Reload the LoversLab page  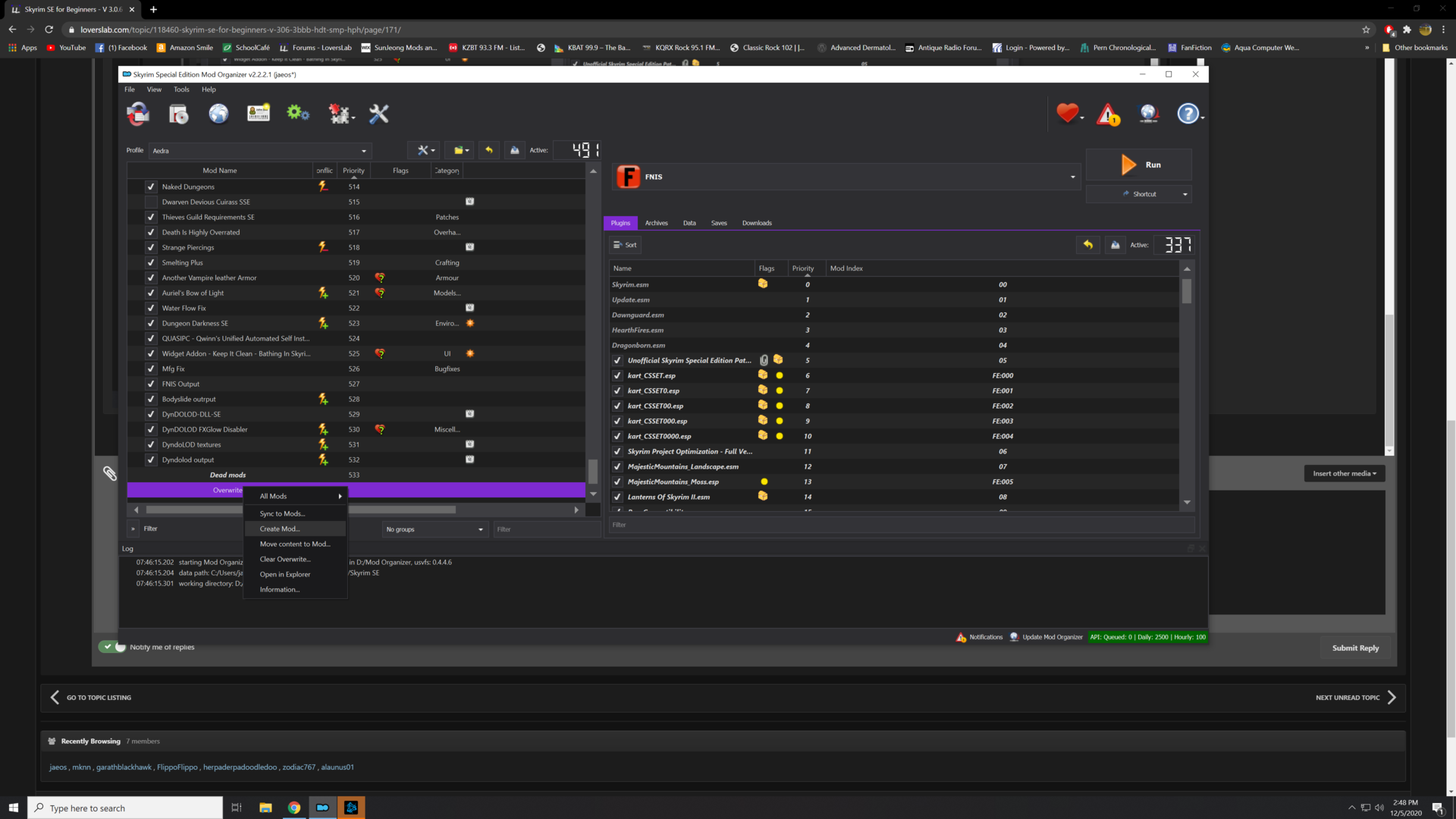[49, 30]
